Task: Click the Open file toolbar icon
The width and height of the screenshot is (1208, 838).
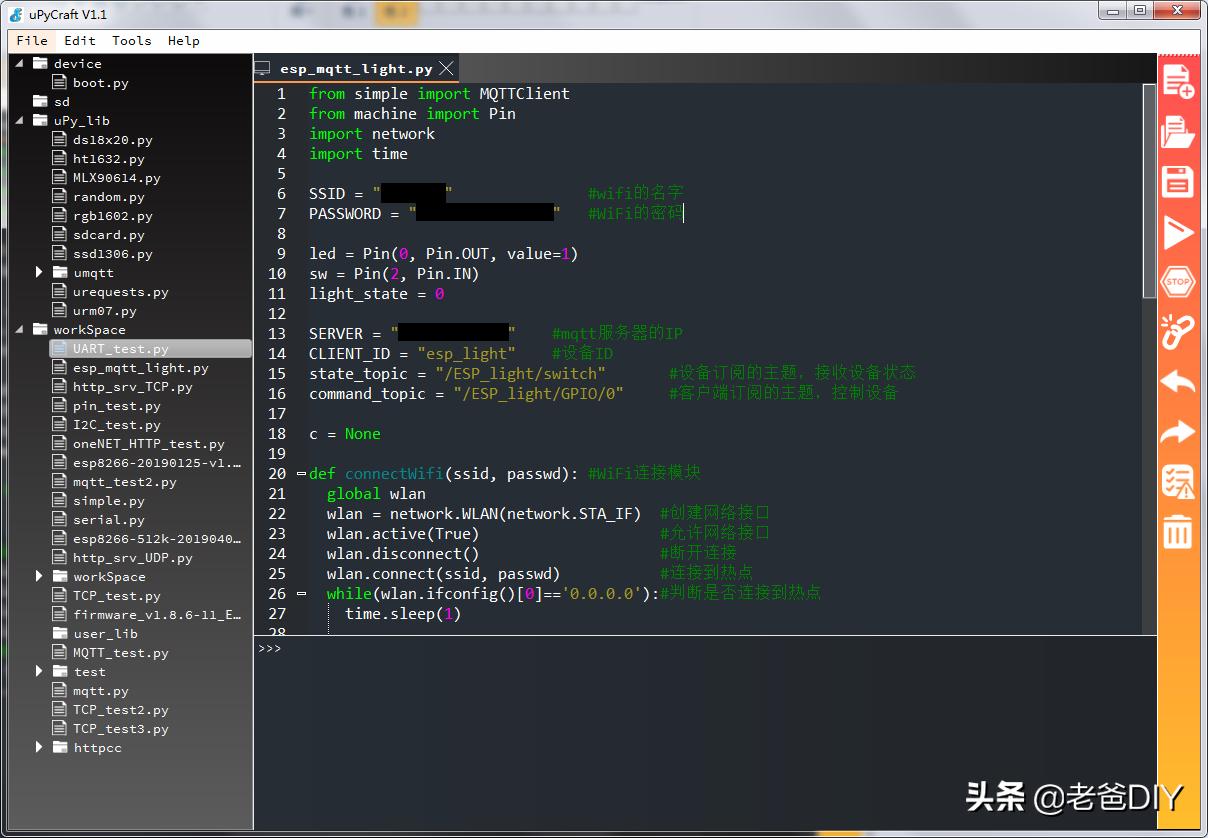Action: 1178,132
